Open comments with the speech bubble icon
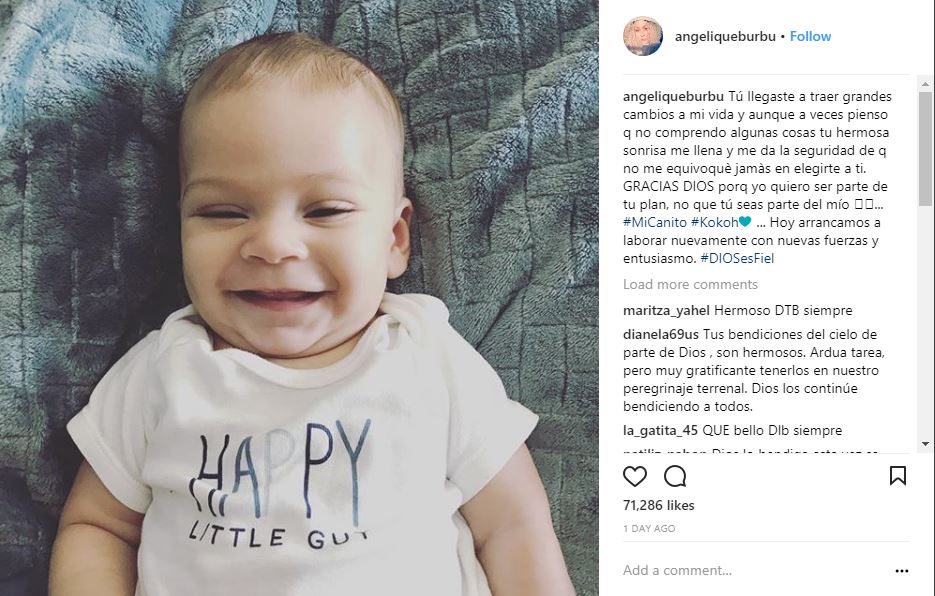Screen dimensions: 935x596 [x=675, y=477]
